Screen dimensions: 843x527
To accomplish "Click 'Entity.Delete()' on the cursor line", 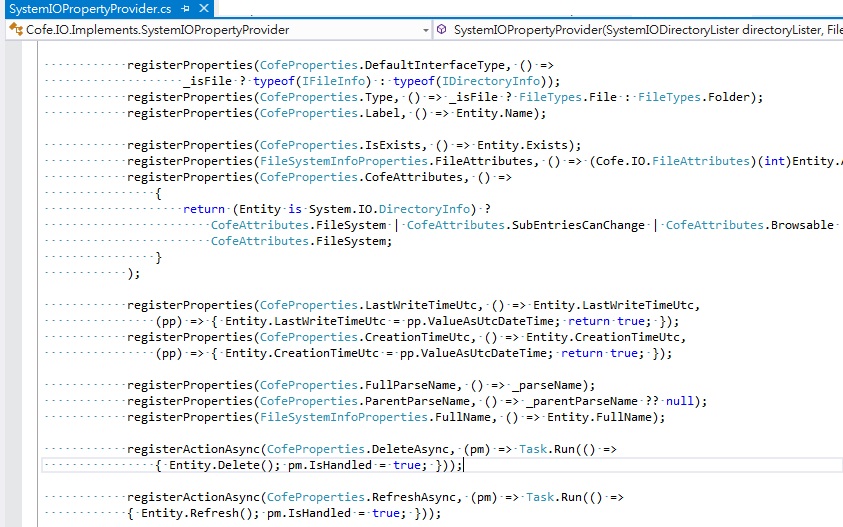I will click(x=222, y=466).
